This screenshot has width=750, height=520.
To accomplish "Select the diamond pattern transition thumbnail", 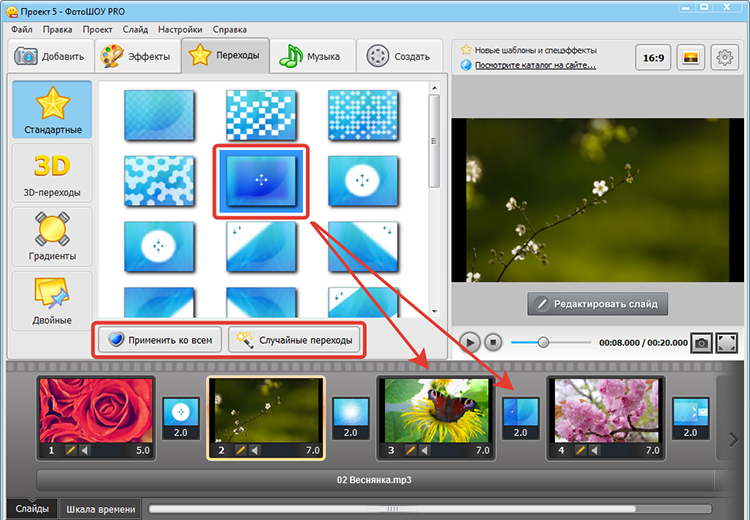I will (363, 115).
